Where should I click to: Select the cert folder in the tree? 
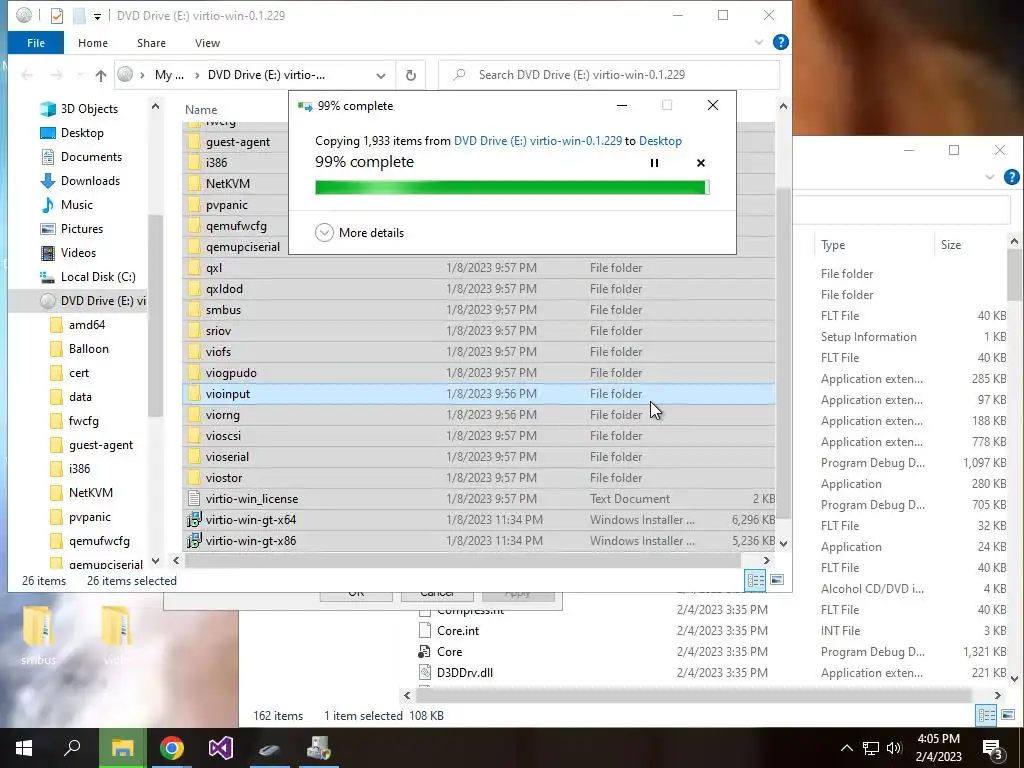[78, 374]
